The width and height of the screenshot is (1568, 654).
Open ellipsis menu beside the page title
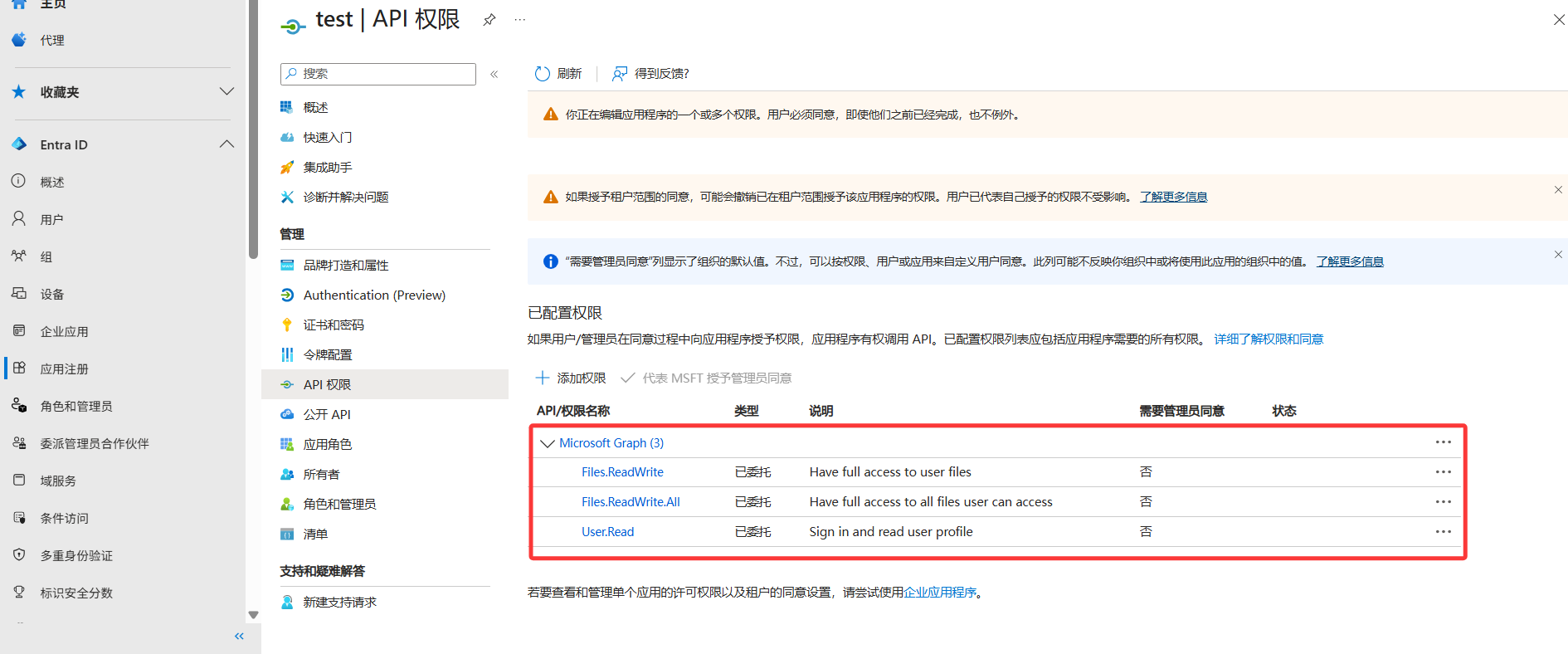coord(520,20)
